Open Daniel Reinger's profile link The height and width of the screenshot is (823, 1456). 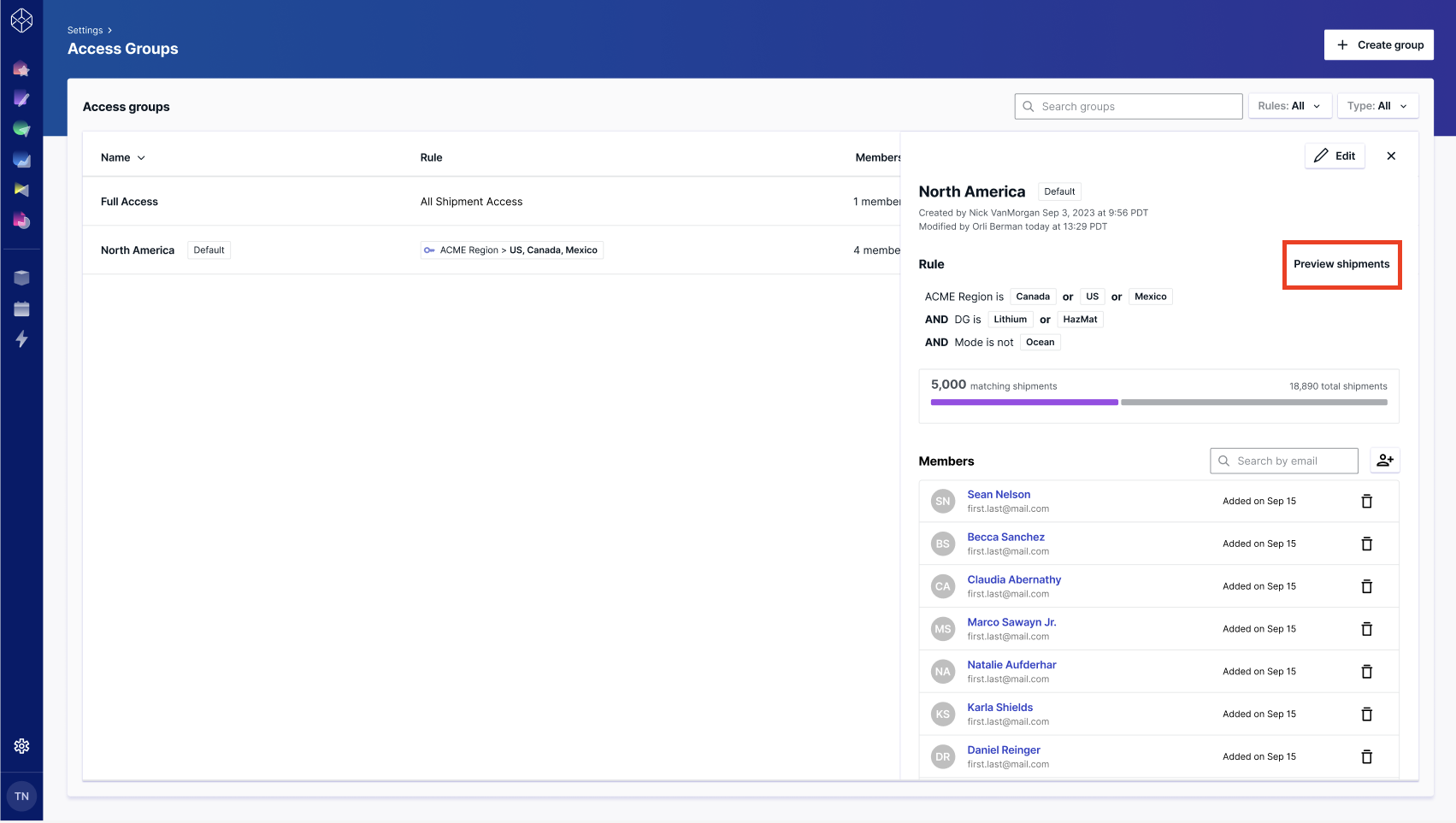(x=1004, y=750)
